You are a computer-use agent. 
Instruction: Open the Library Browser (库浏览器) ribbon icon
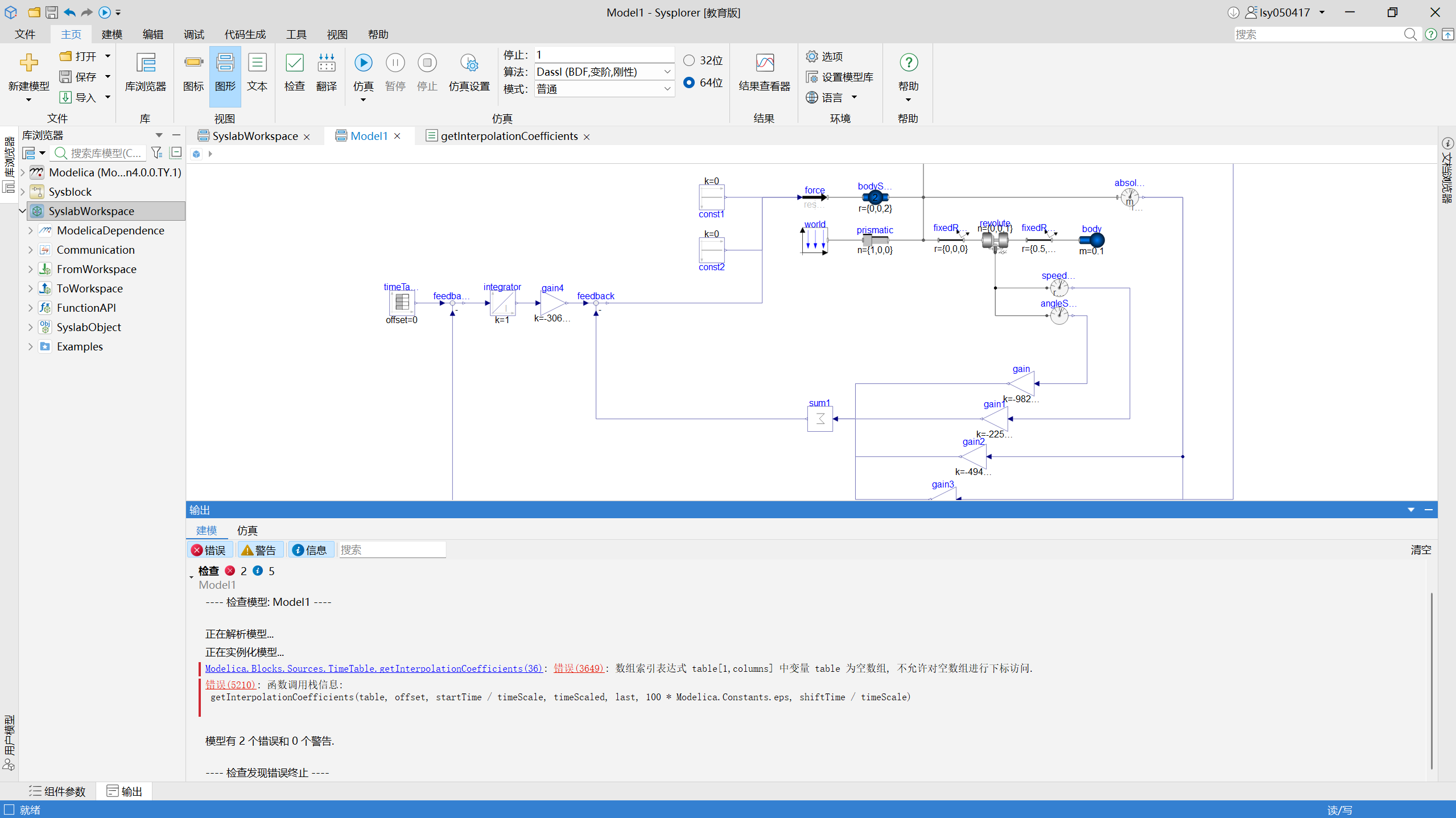tap(146, 63)
